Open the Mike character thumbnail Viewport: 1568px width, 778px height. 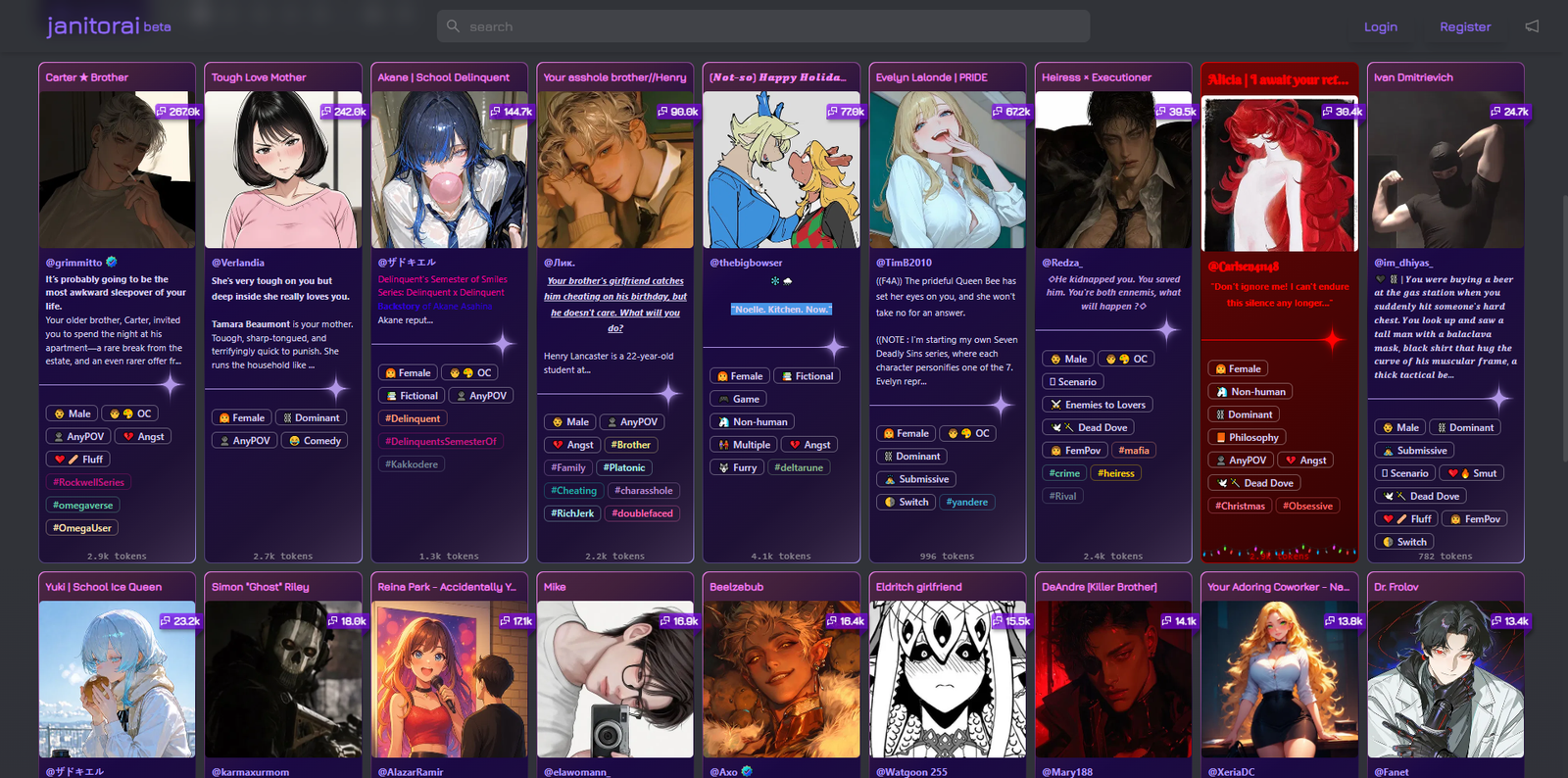coord(615,679)
